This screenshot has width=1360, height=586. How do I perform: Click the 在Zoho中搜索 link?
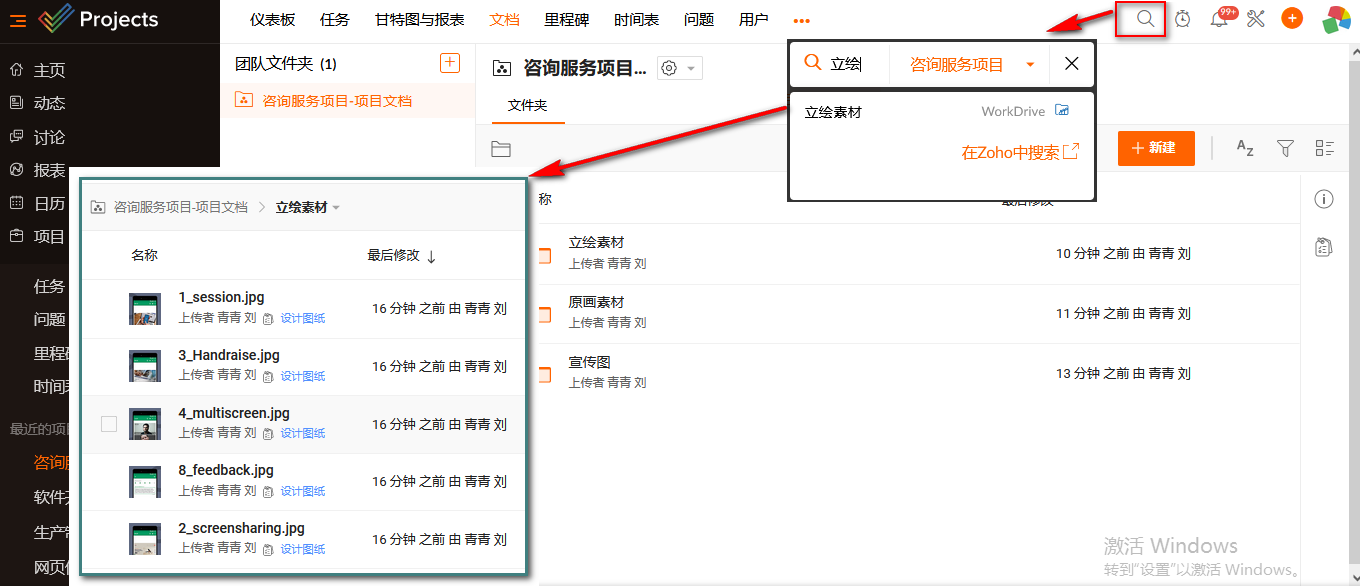click(x=1020, y=152)
